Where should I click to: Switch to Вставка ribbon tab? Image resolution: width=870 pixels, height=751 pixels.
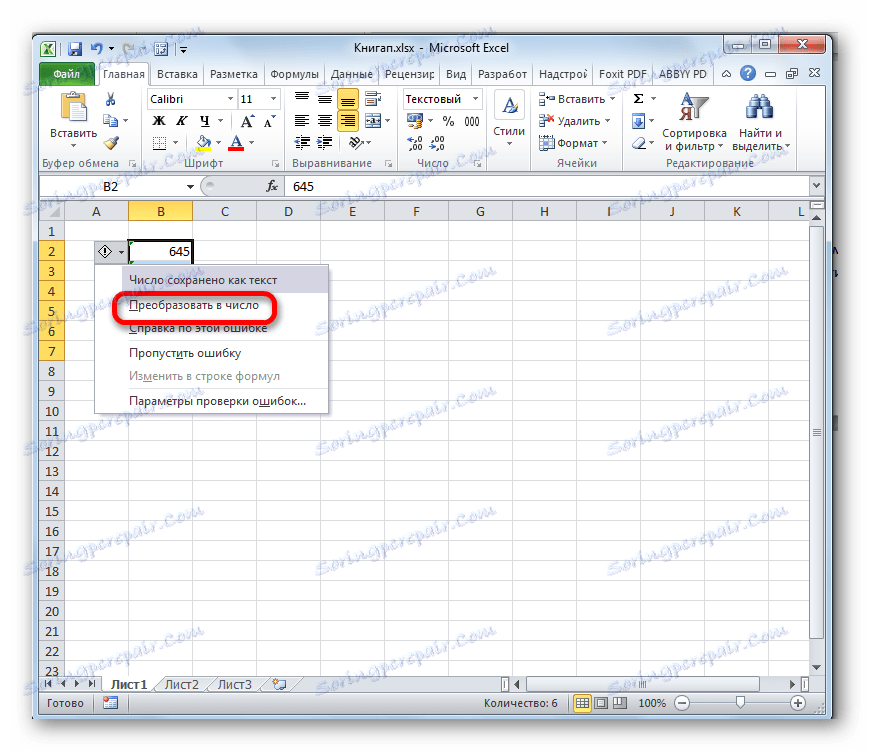pyautogui.click(x=177, y=74)
